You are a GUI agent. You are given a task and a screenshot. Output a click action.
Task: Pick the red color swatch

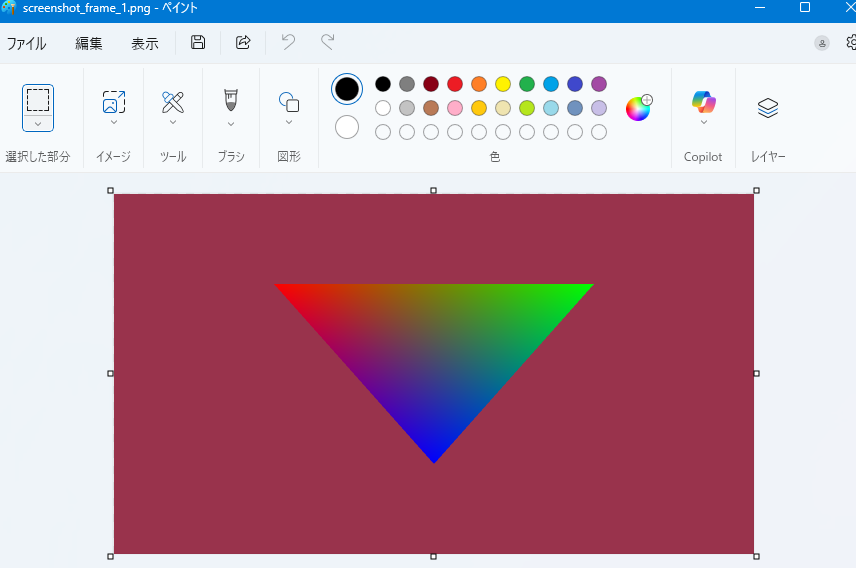[x=455, y=84]
